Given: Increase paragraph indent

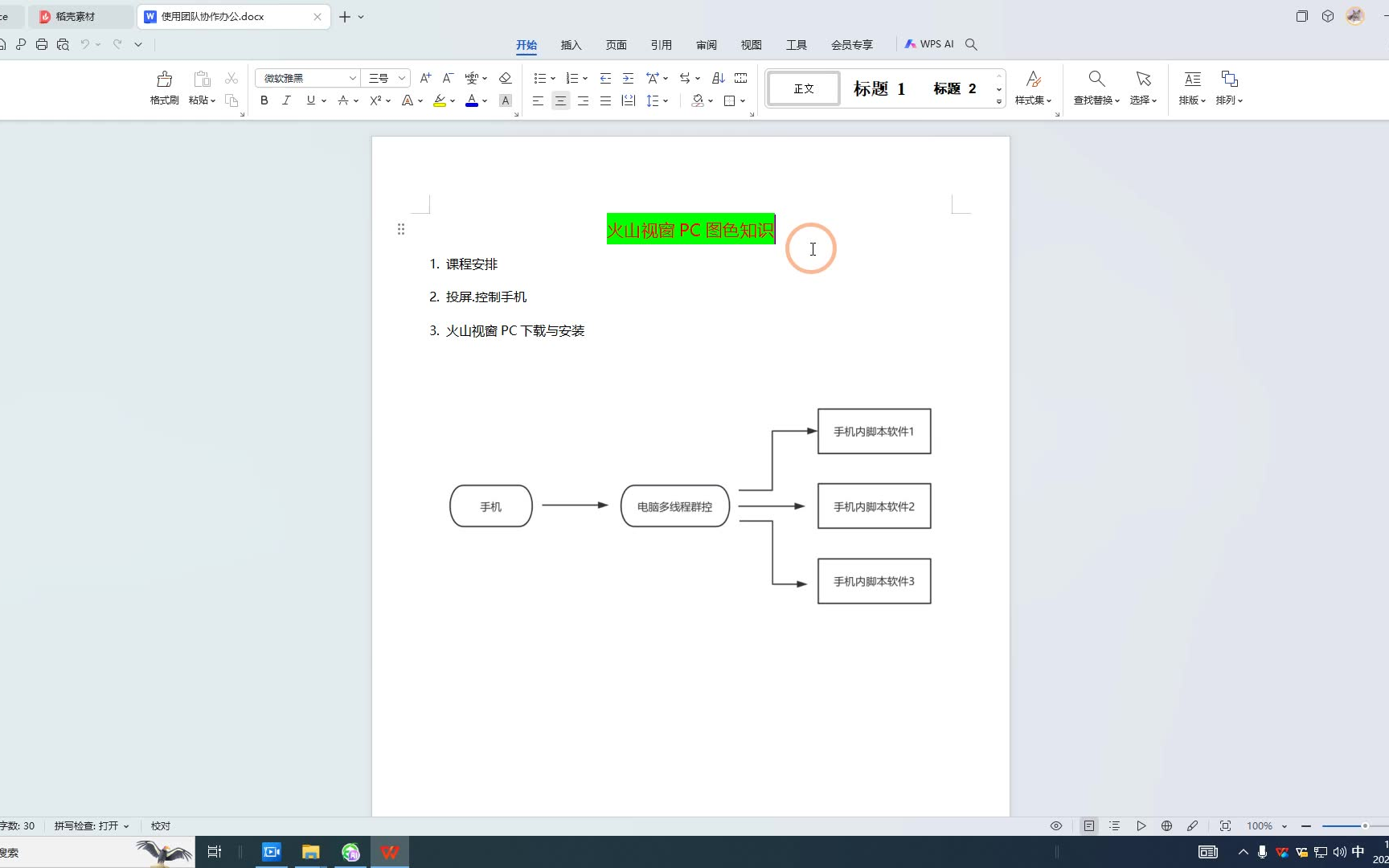Looking at the screenshot, I should 628,78.
